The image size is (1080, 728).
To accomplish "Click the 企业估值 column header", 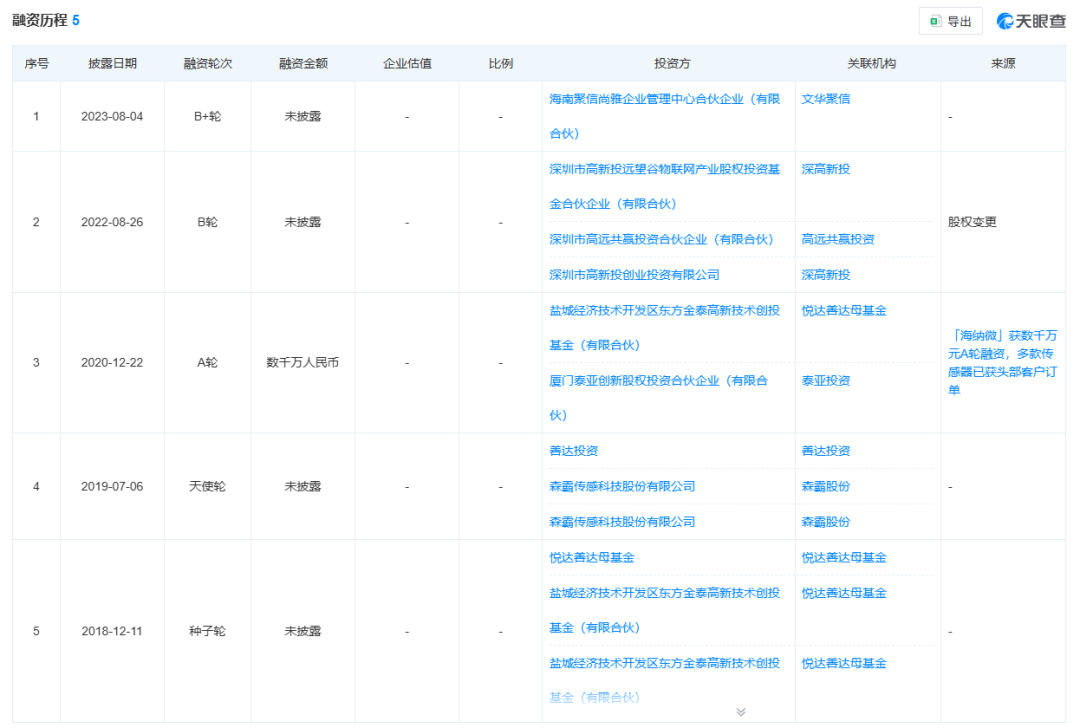I will point(407,63).
